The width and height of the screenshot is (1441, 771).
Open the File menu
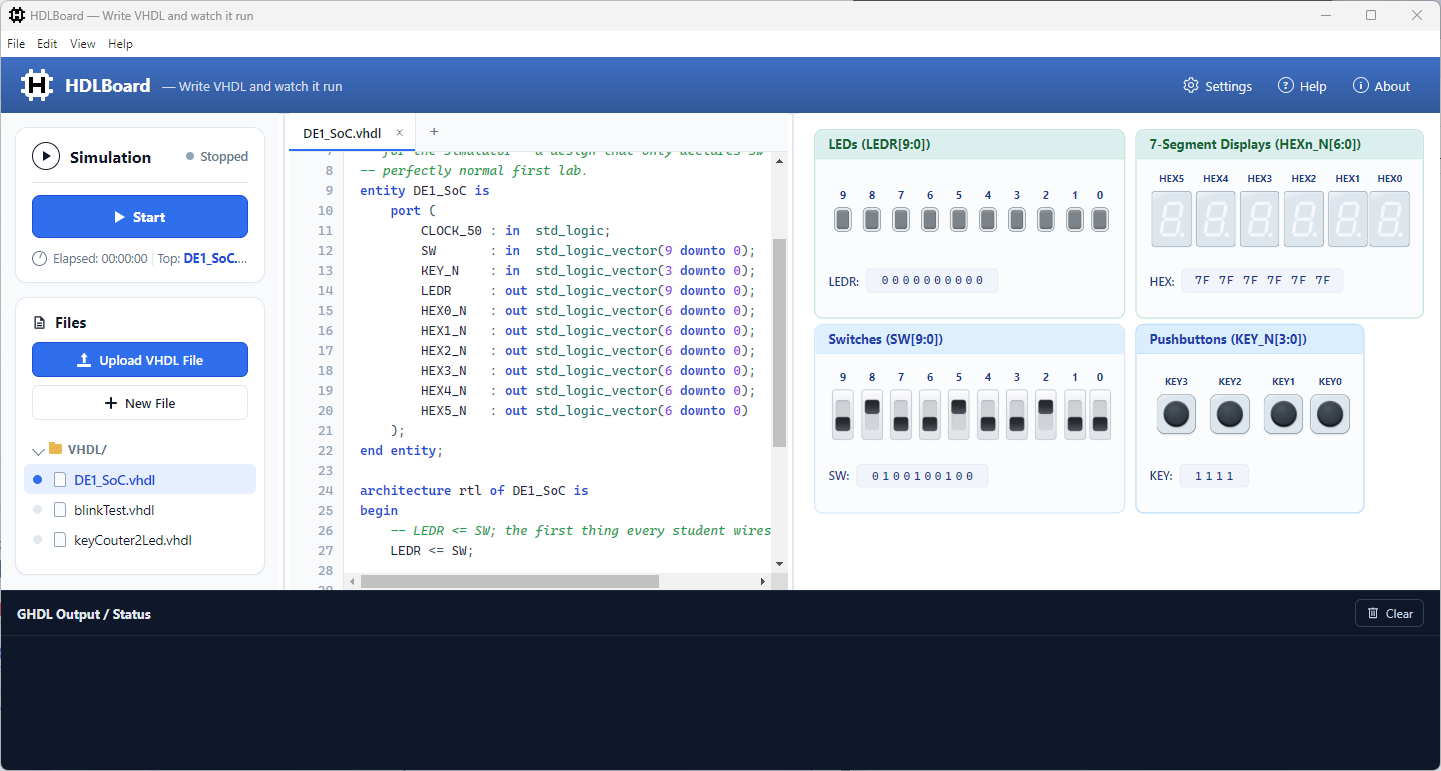coord(16,44)
